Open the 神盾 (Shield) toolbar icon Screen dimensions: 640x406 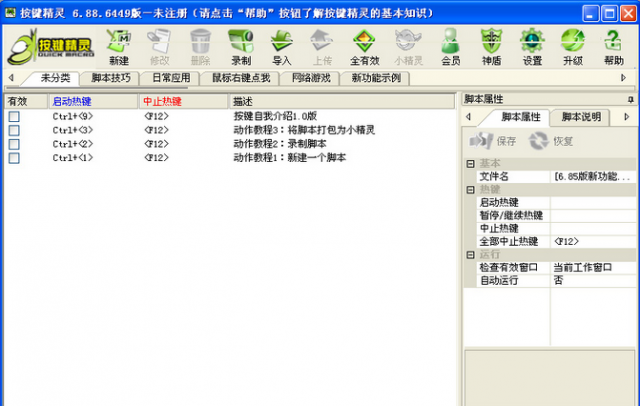(x=491, y=46)
